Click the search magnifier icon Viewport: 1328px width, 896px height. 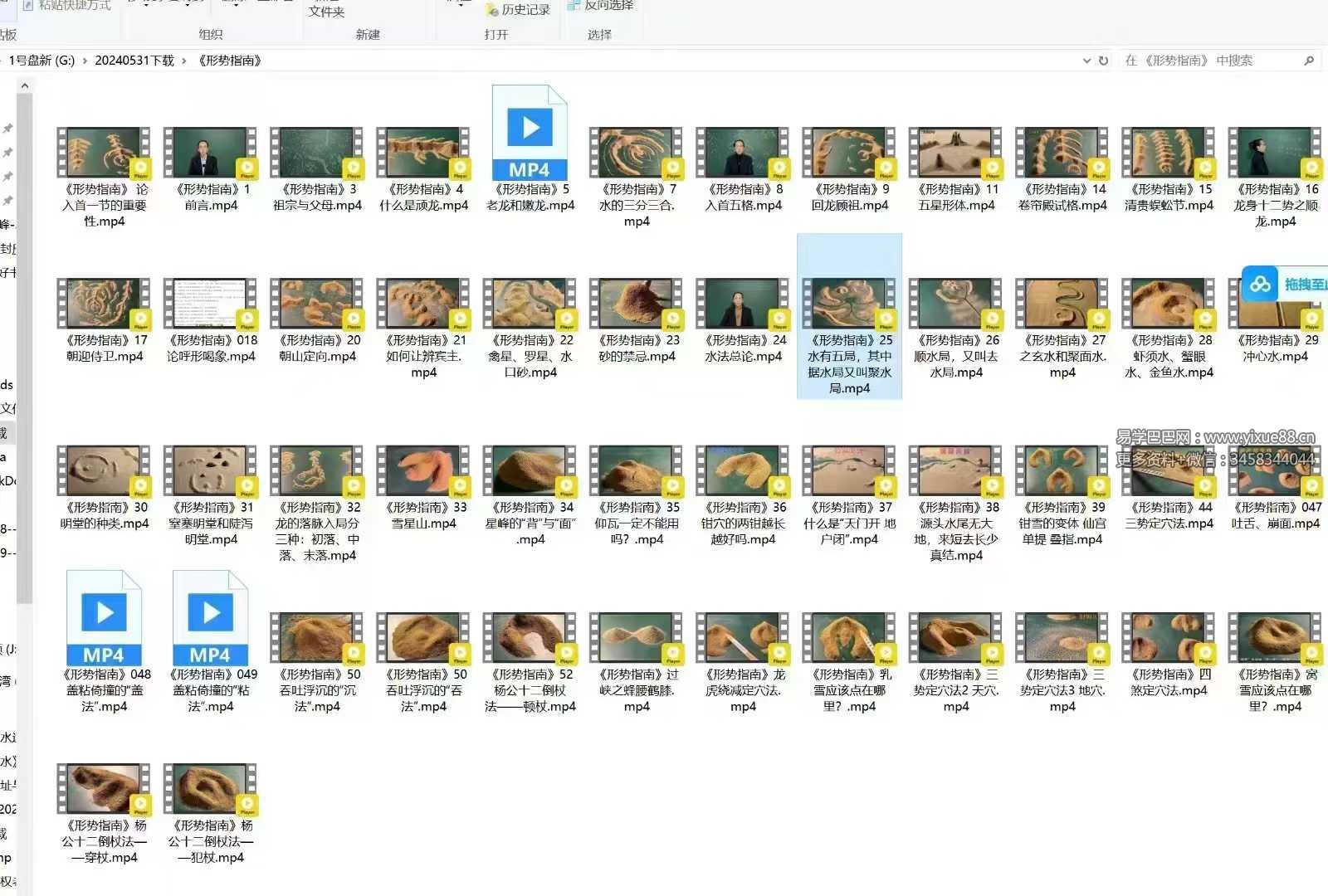(1309, 61)
